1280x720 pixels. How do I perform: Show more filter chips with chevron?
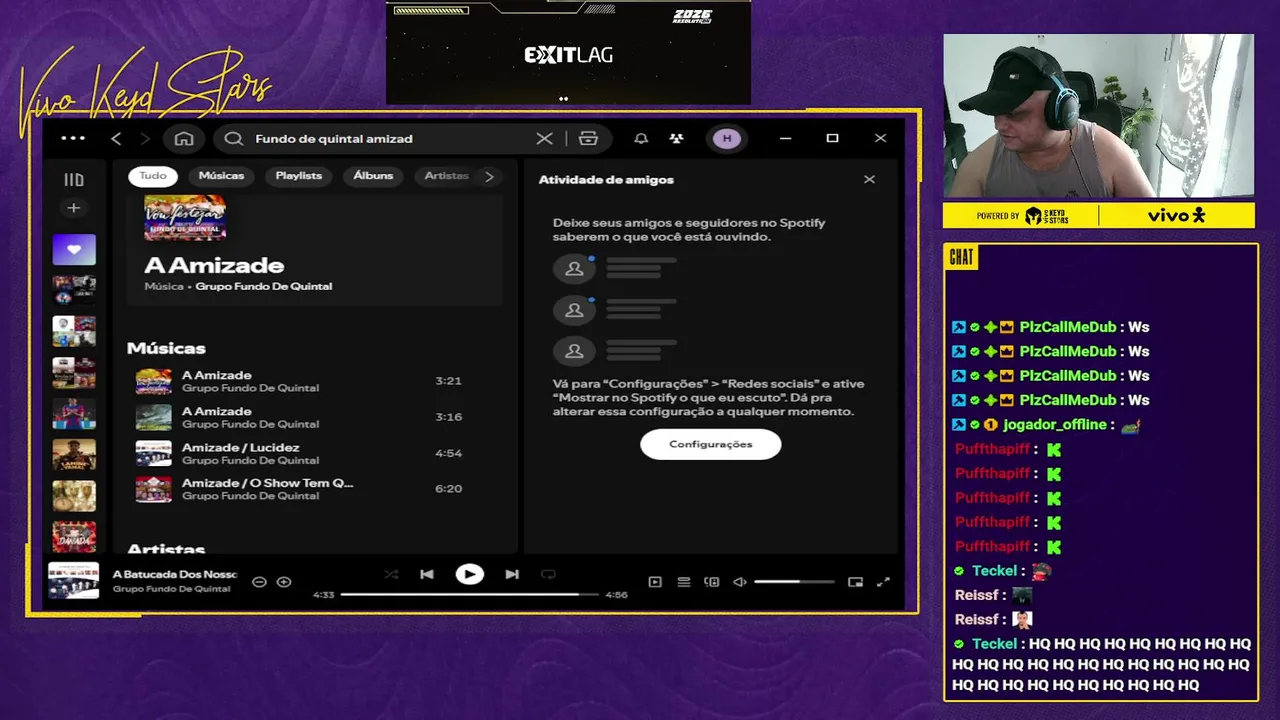click(x=489, y=176)
